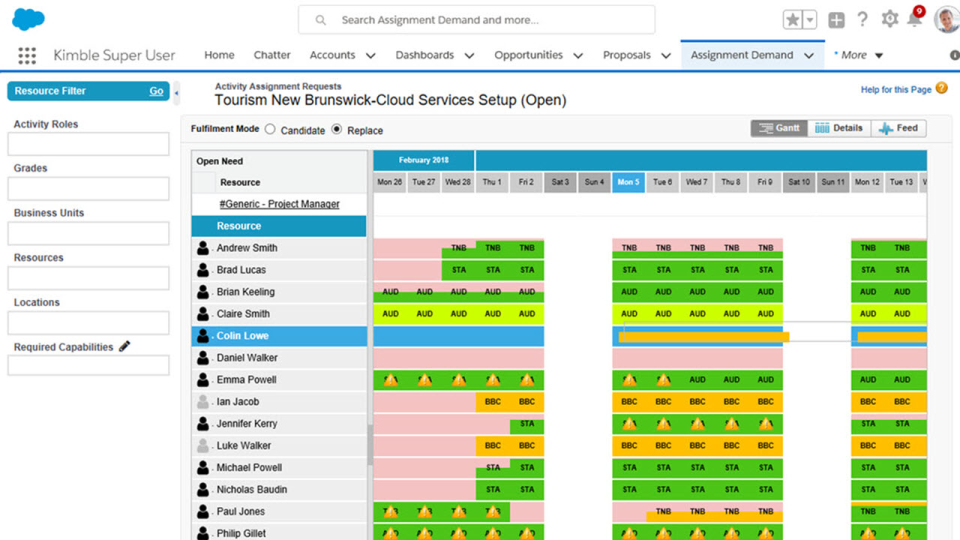Click Brad Lucas's person icon
Image resolution: width=960 pixels, height=540 pixels.
tap(203, 270)
